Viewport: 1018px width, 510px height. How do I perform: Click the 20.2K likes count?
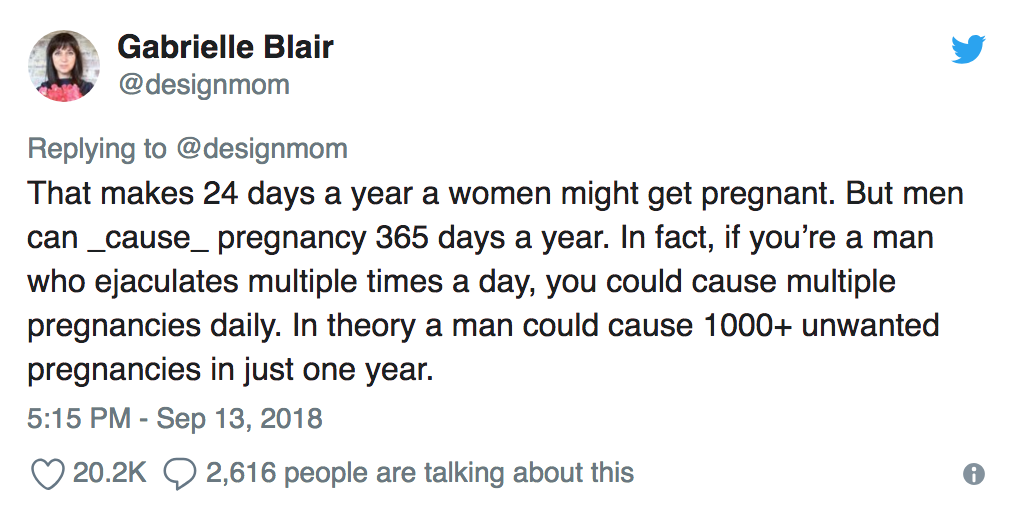[110, 472]
